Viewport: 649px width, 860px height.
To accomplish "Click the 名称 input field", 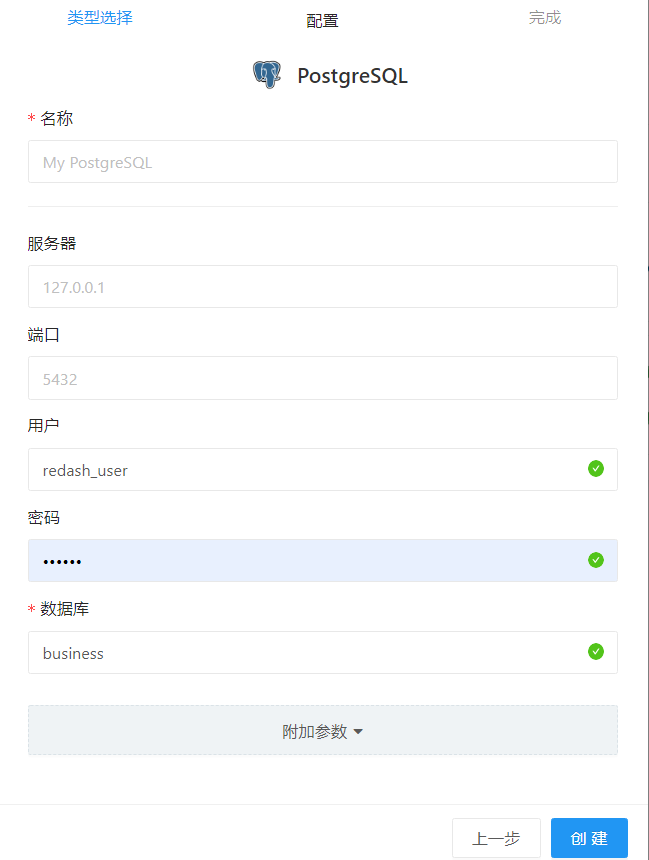I will [x=324, y=161].
